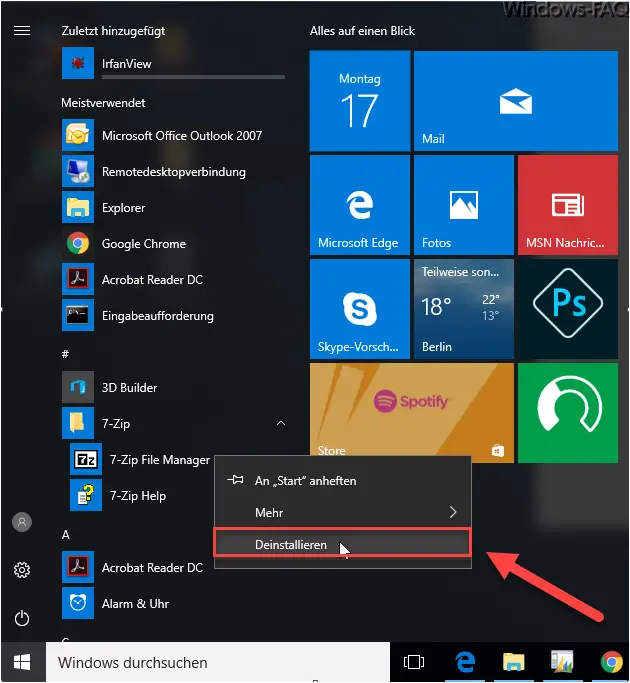Click the Alles auf einen Blick heading

pyautogui.click(x=362, y=31)
